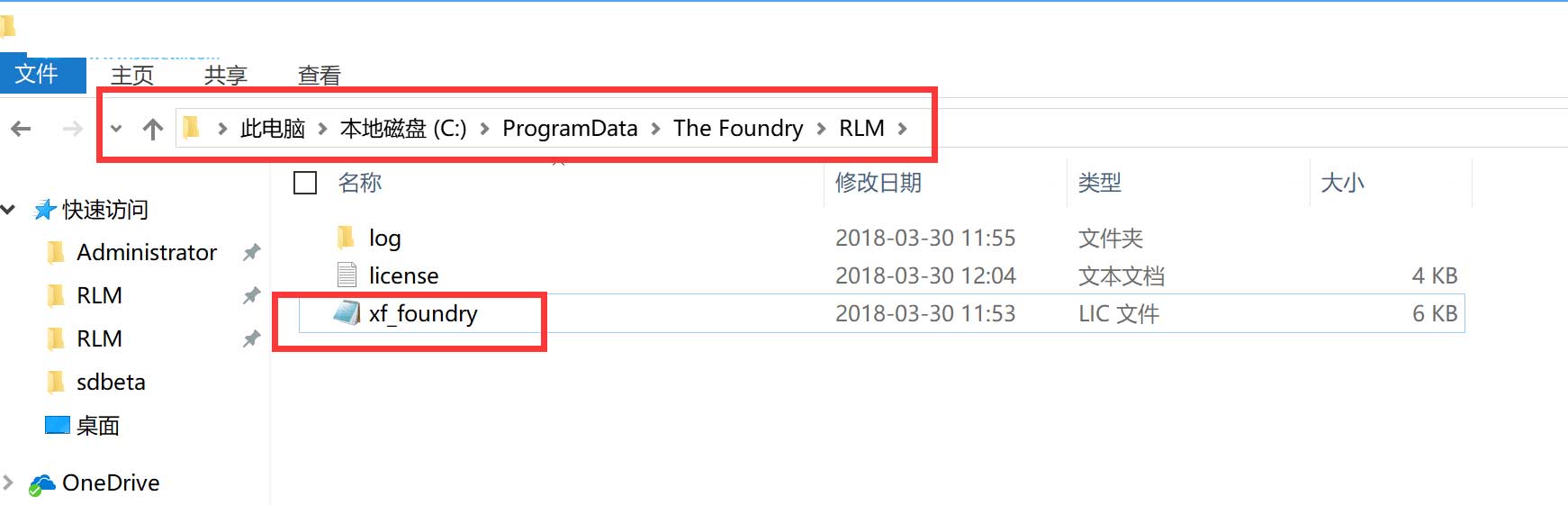Image resolution: width=1568 pixels, height=505 pixels.
Task: Click the Forward navigation arrow
Action: [x=72, y=129]
